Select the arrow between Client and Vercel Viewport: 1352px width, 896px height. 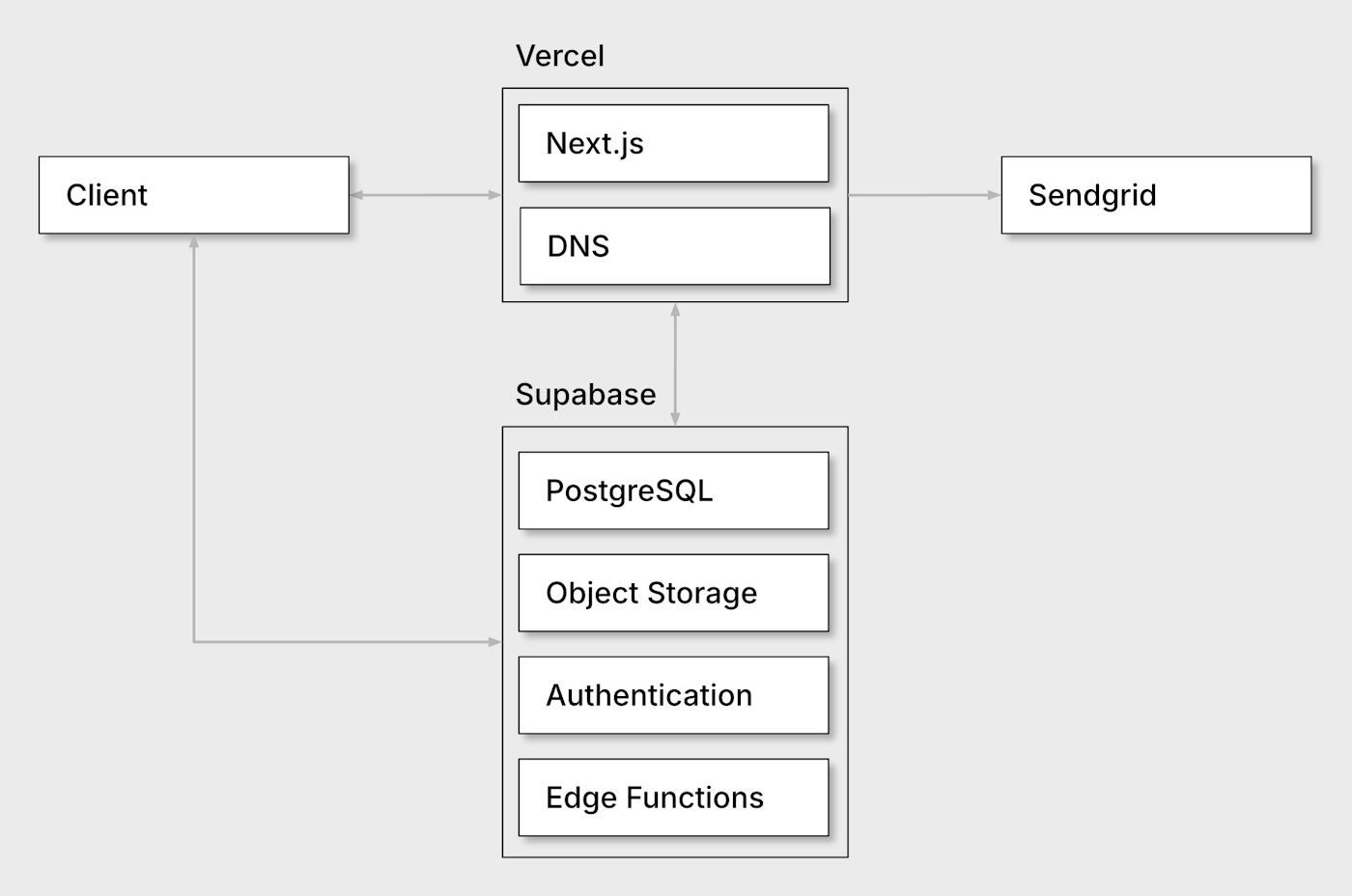(x=425, y=195)
